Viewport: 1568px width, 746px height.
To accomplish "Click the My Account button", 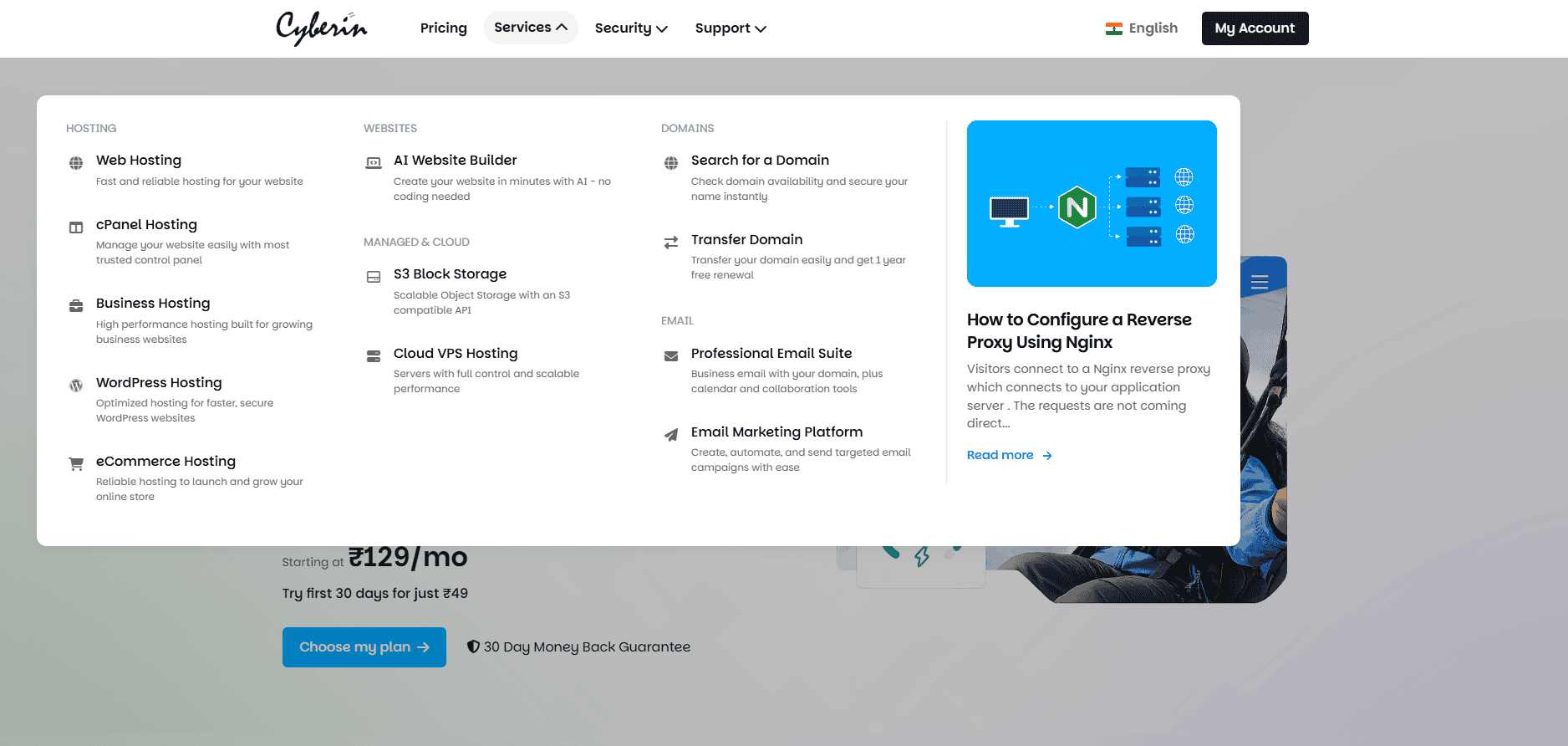I will 1255,28.
